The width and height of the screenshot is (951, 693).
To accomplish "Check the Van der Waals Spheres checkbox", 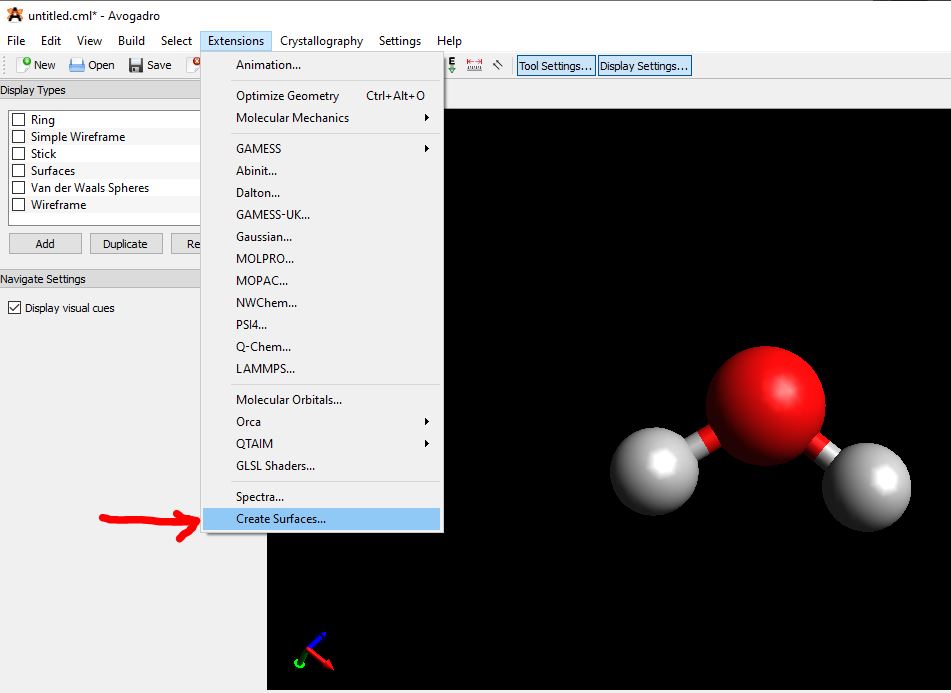I will [18, 188].
